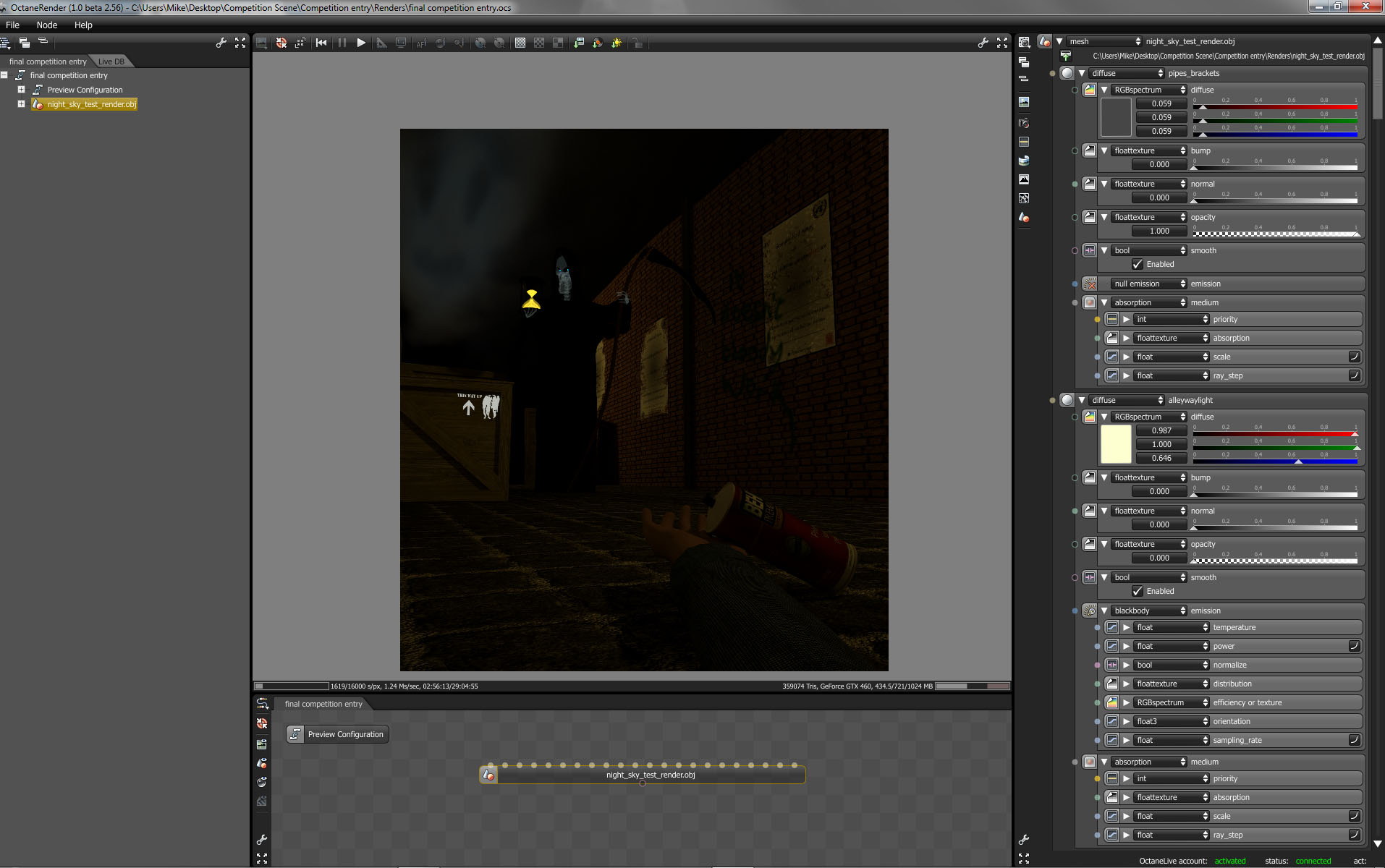Toggle the curve button on pipes_brackets scale row

1354,357
